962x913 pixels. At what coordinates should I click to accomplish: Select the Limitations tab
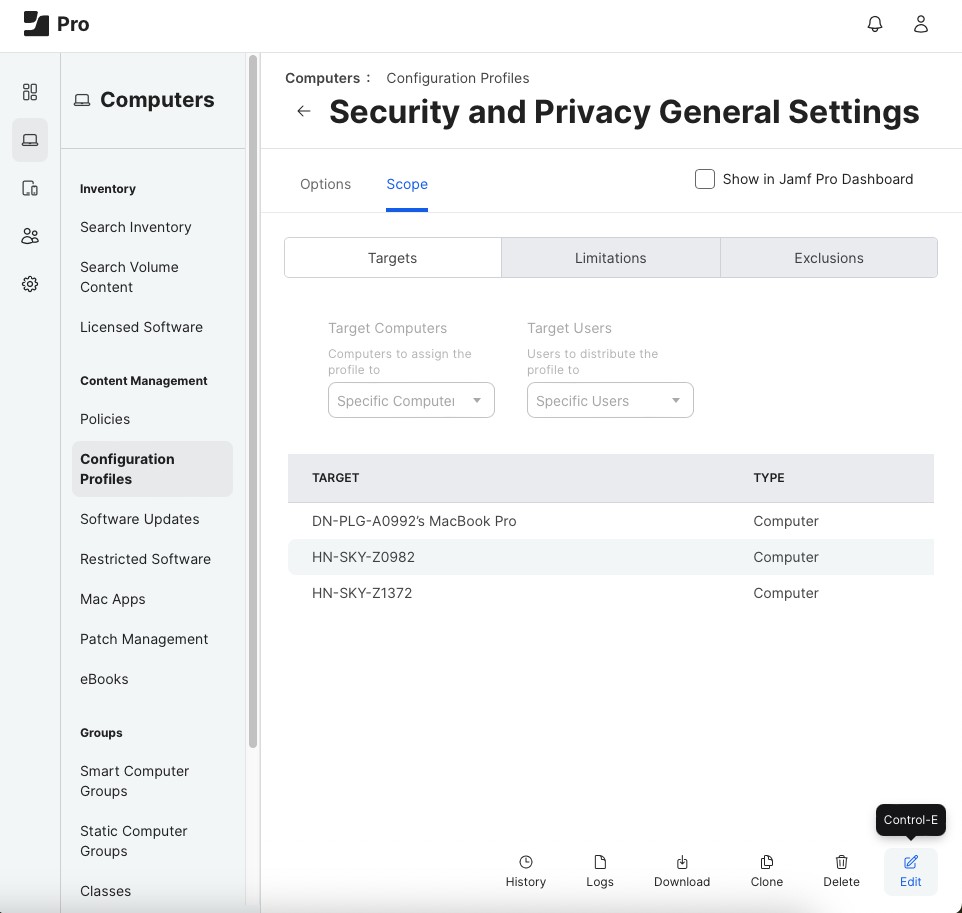click(x=610, y=258)
